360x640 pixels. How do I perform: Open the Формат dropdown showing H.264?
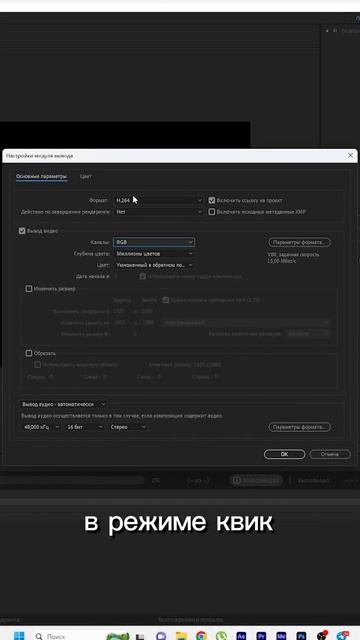point(158,200)
